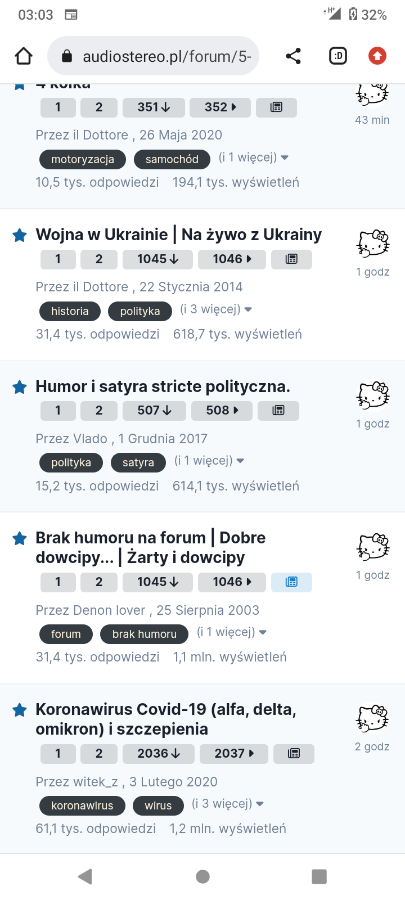
Task: Click star icon beside Humor i satyra
Action: tap(20, 387)
